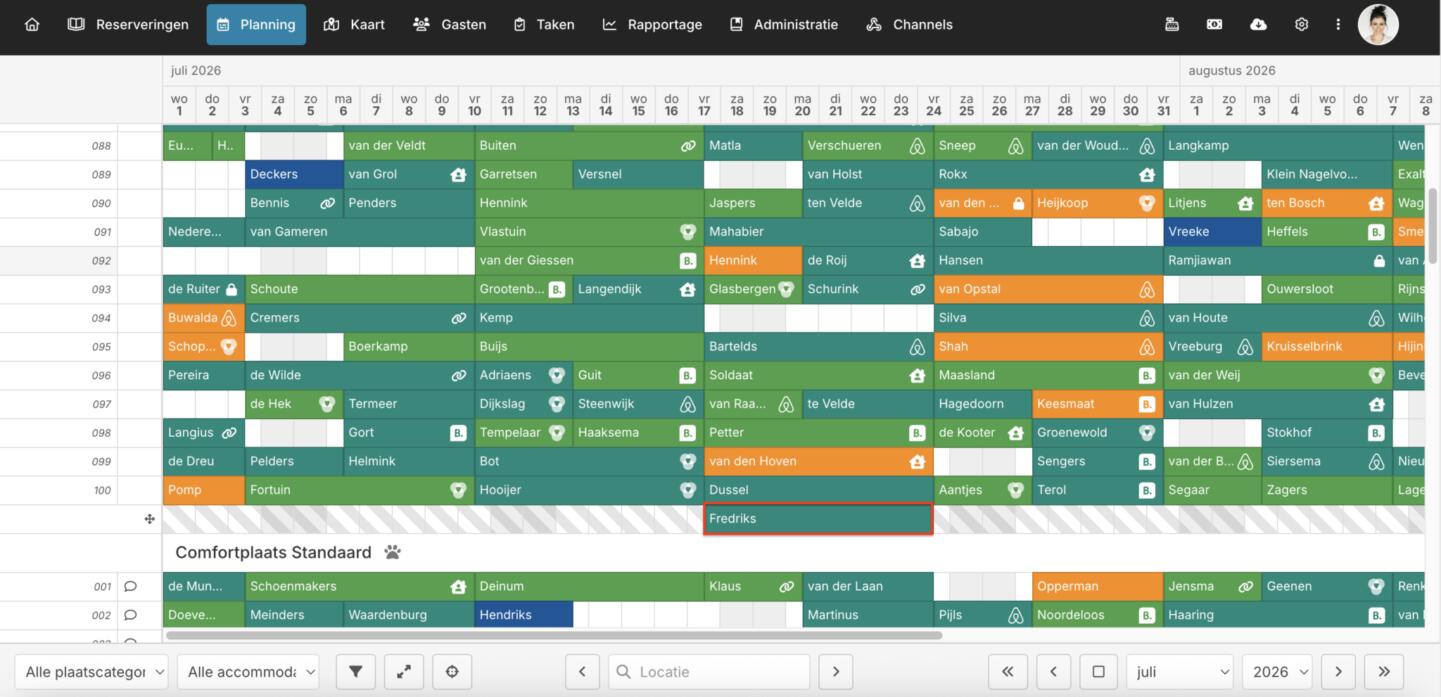
Task: Open the three-dot more options menu
Action: tap(1338, 24)
